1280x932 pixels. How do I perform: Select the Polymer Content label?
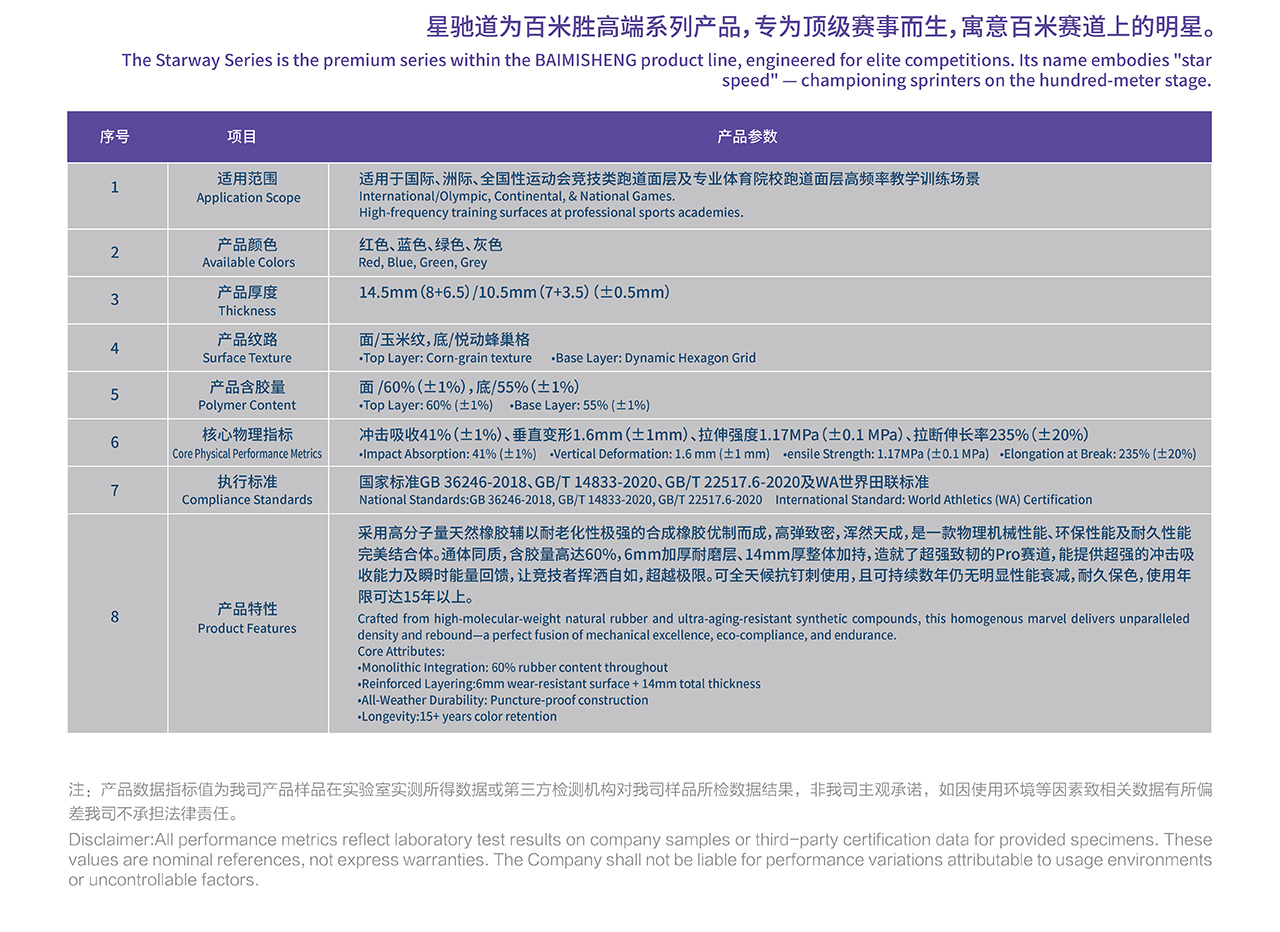tap(248, 405)
